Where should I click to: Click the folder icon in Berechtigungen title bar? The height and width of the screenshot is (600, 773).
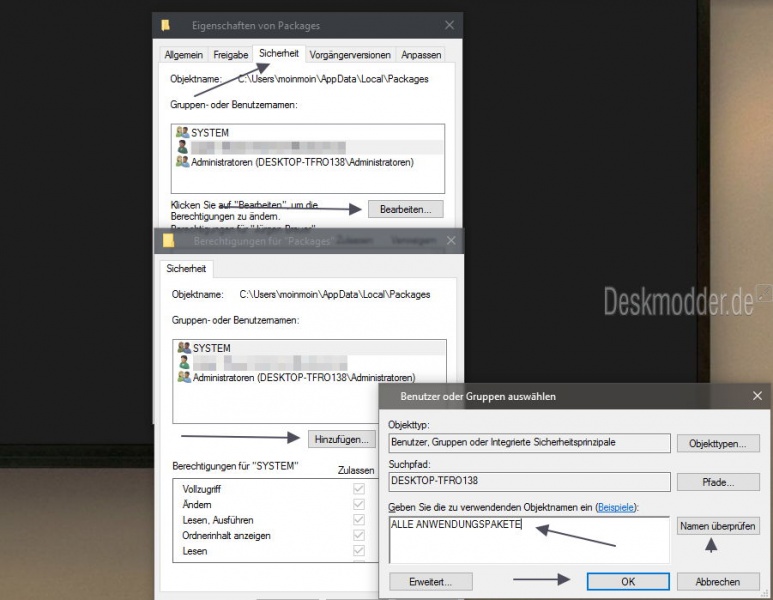pos(169,241)
